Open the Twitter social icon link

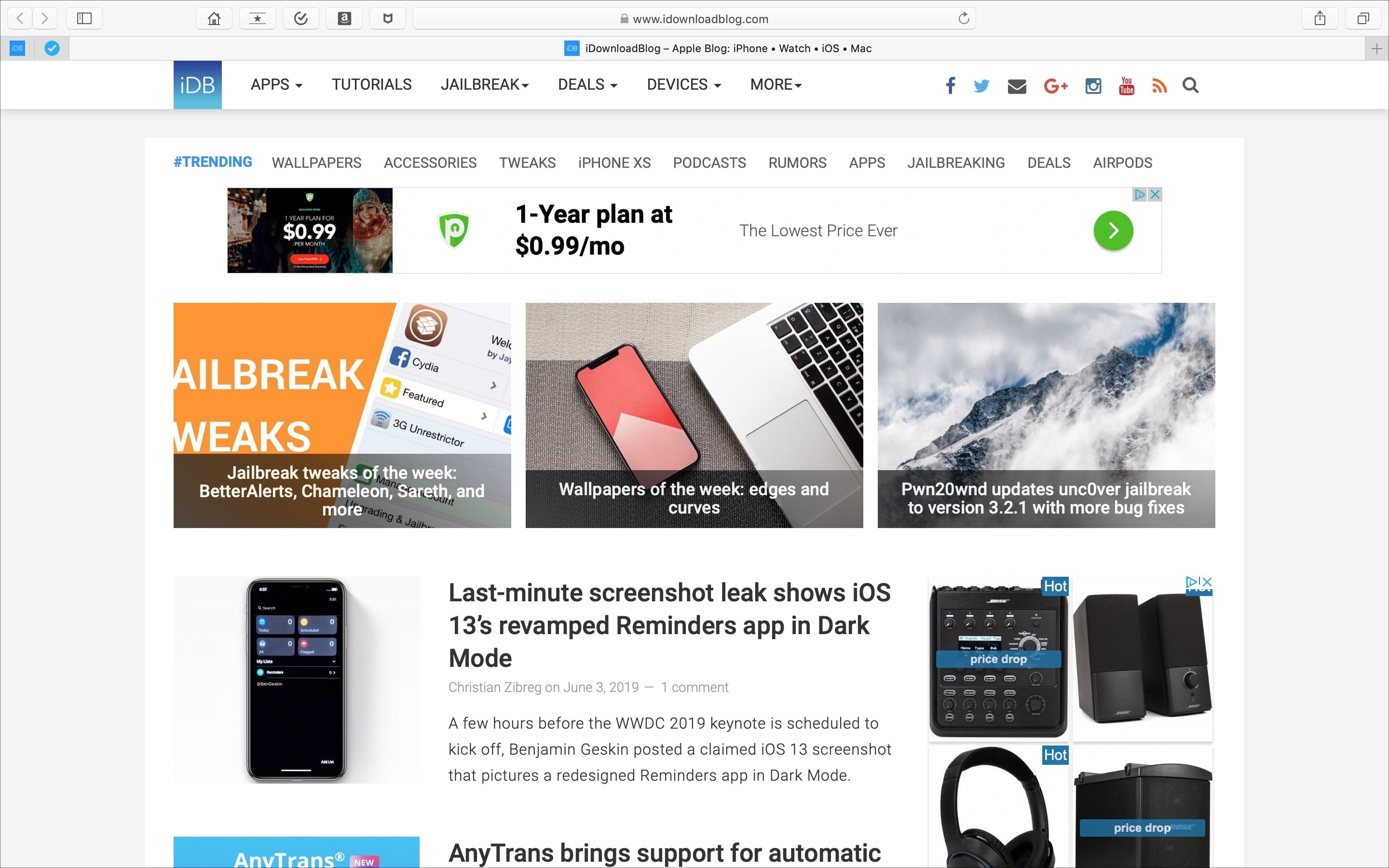click(981, 85)
